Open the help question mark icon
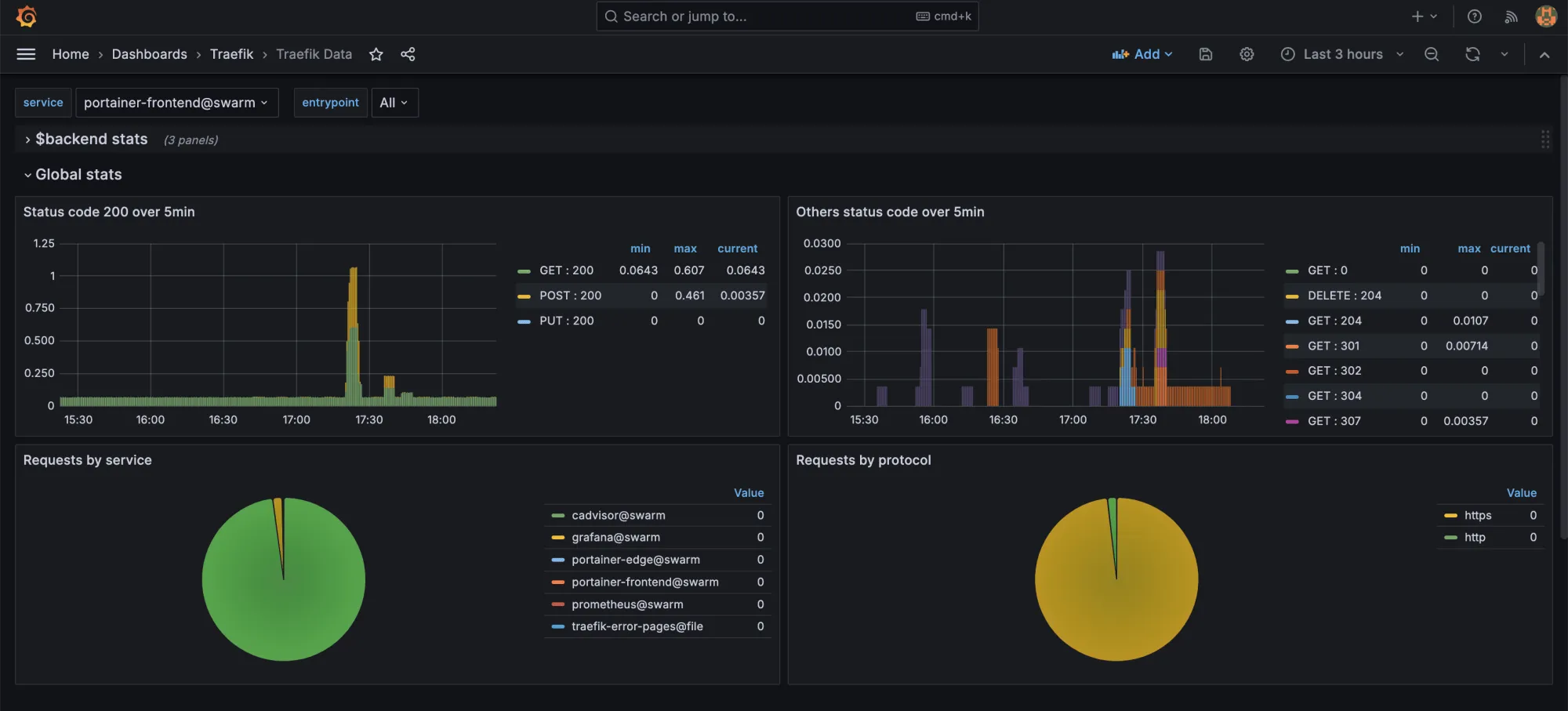 1475,16
